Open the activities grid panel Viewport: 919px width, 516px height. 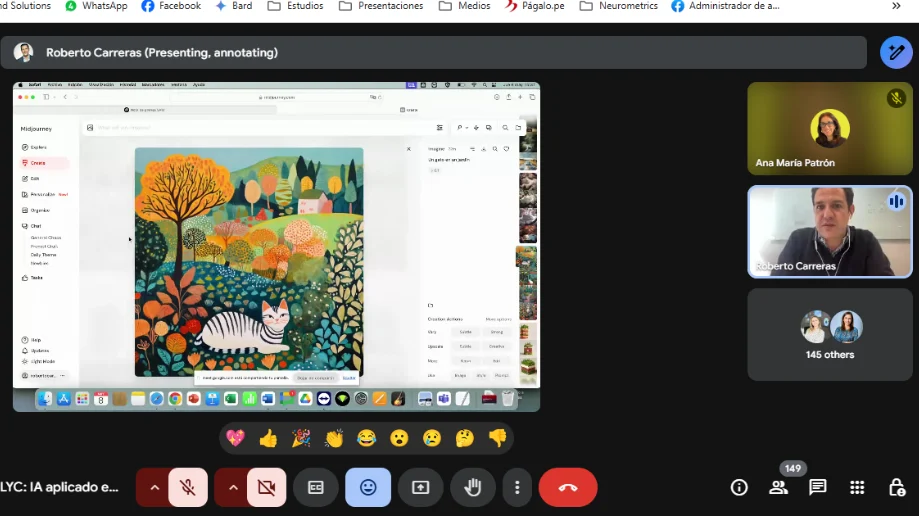[x=857, y=487]
